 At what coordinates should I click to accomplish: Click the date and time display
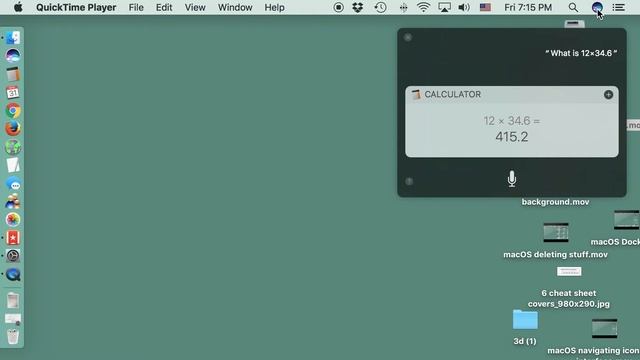pos(528,7)
